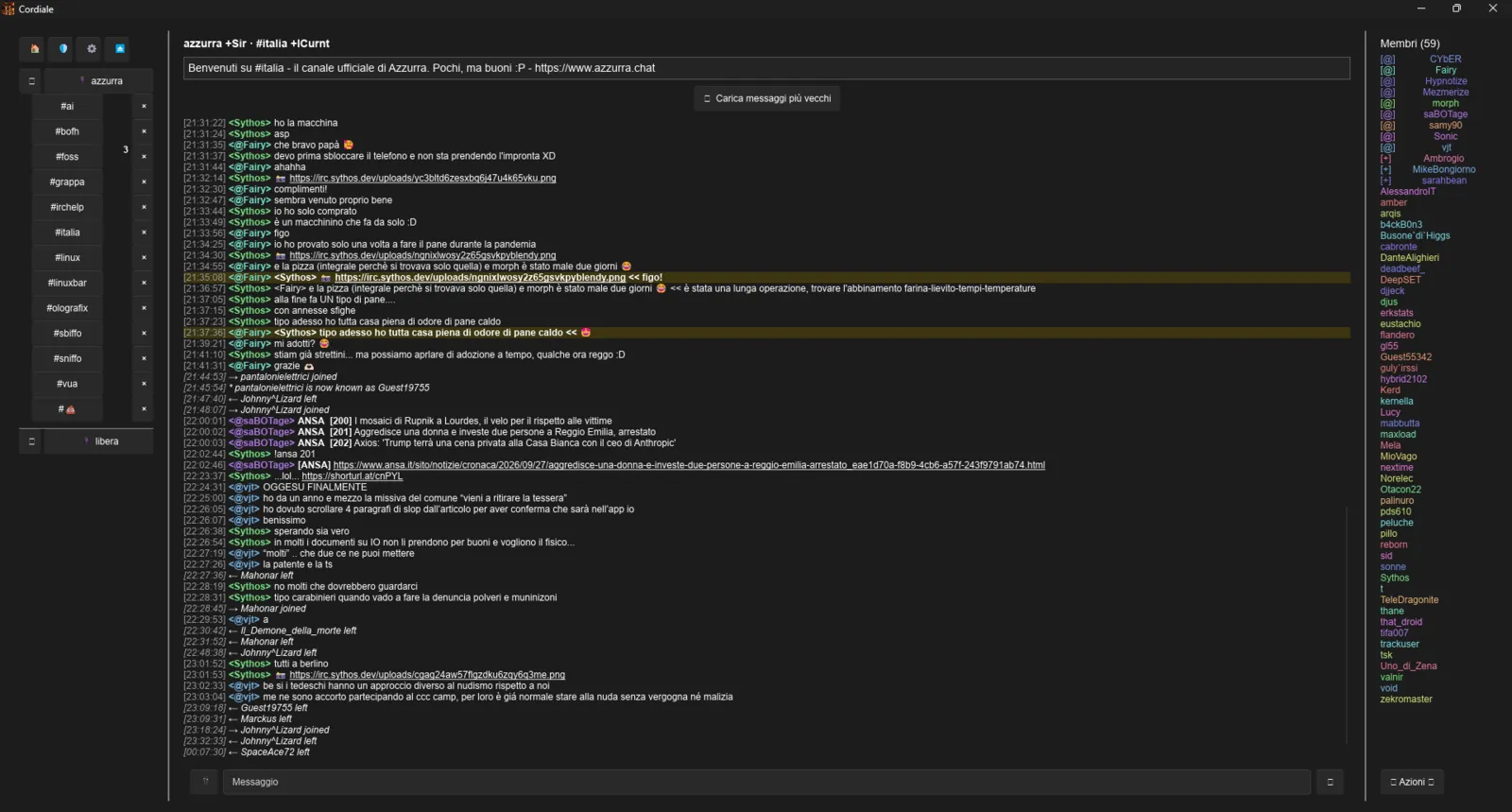This screenshot has width=1512, height=812.
Task: Select the azzurra network entry
Action: (99, 81)
